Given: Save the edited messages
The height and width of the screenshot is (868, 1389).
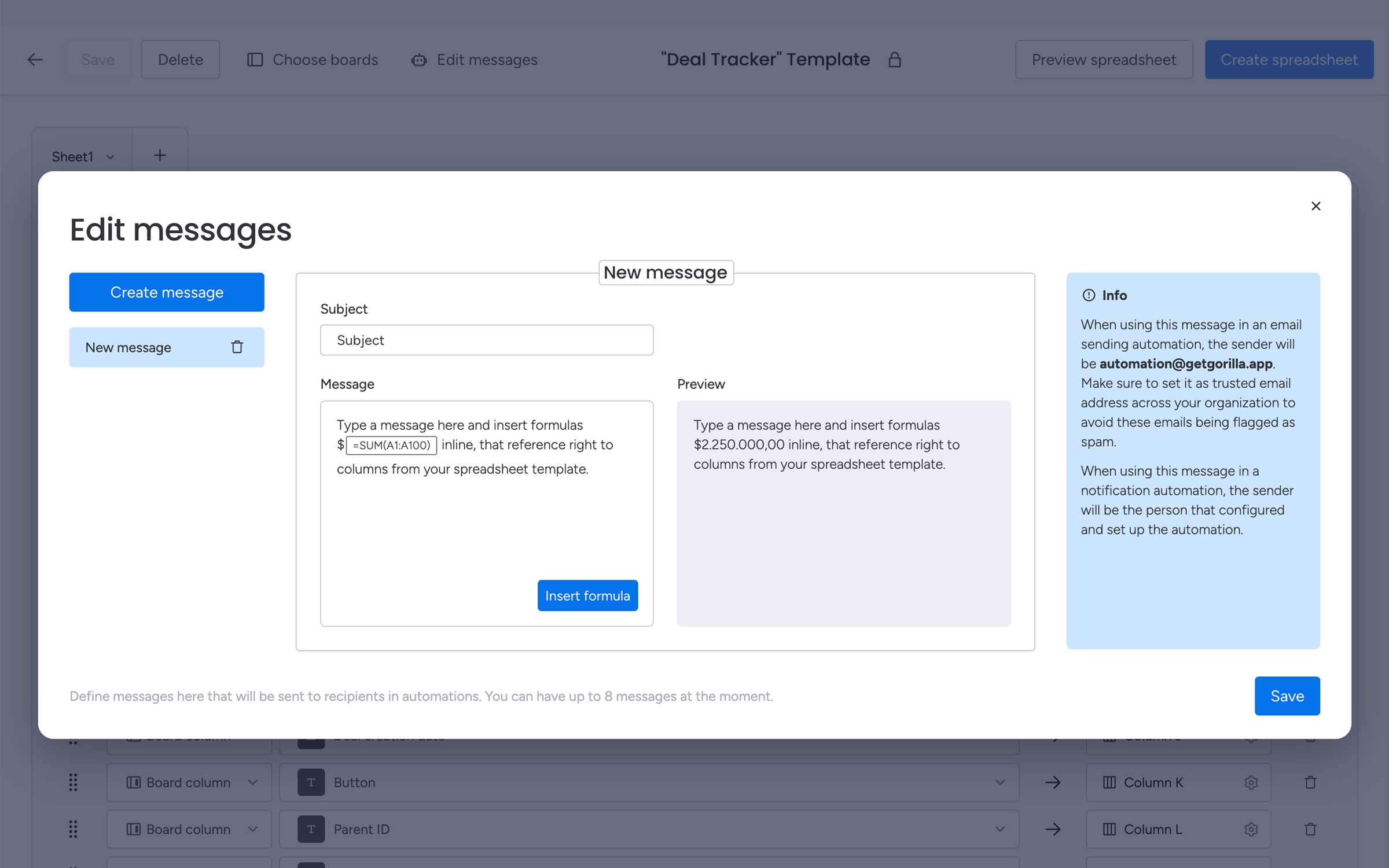Looking at the screenshot, I should click(1287, 696).
